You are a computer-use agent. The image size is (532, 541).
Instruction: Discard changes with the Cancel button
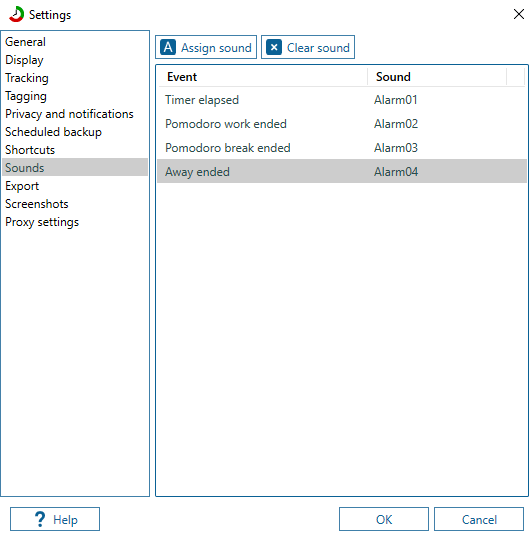click(x=479, y=519)
